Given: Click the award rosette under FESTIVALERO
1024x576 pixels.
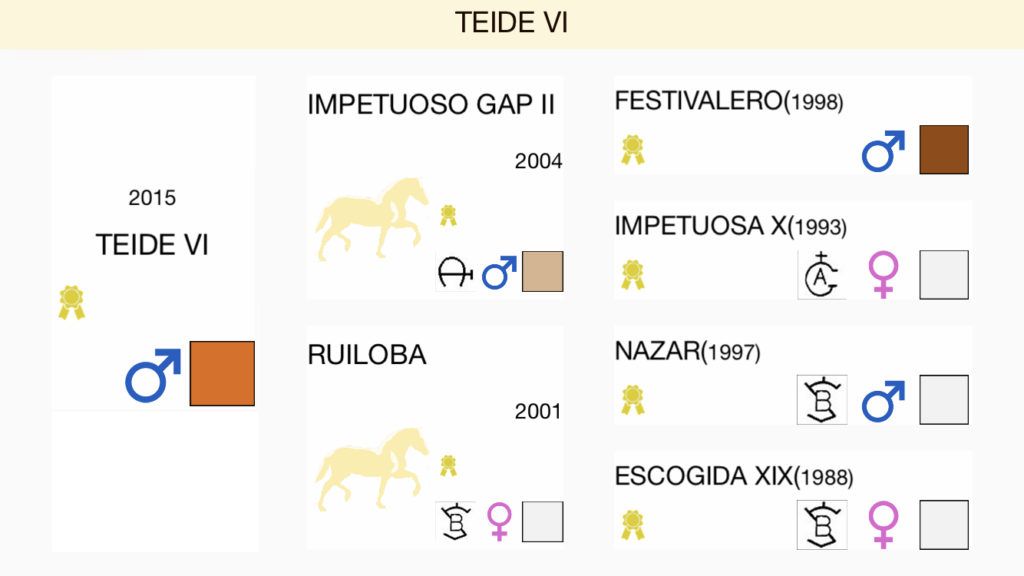Looking at the screenshot, I should click(x=632, y=150).
